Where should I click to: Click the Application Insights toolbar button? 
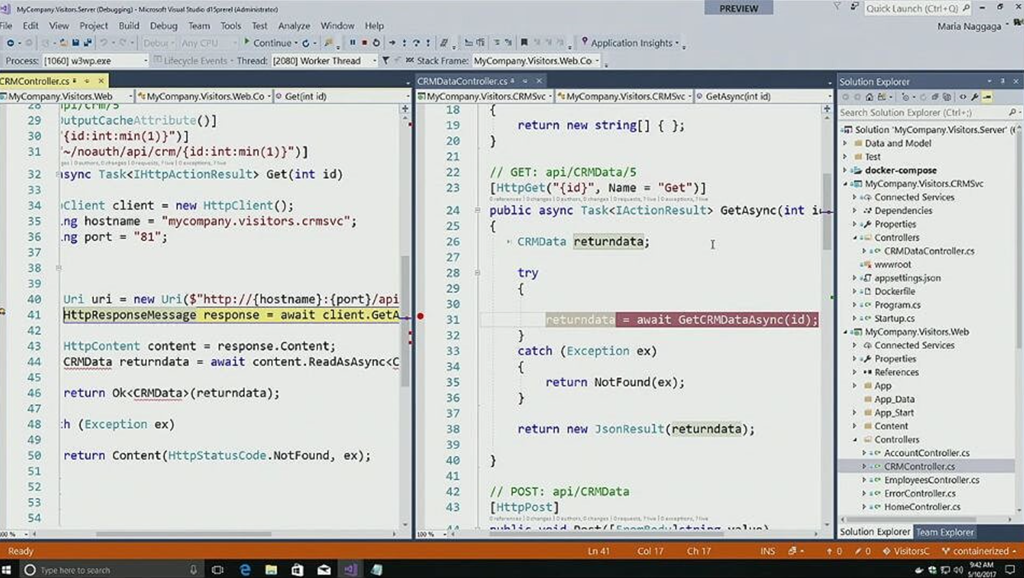(630, 43)
